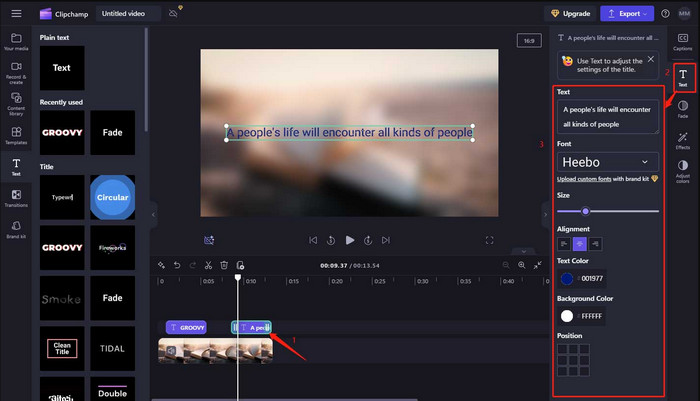Viewport: 700px width, 401px height.
Task: Add the plain Text template
Action: click(x=62, y=68)
